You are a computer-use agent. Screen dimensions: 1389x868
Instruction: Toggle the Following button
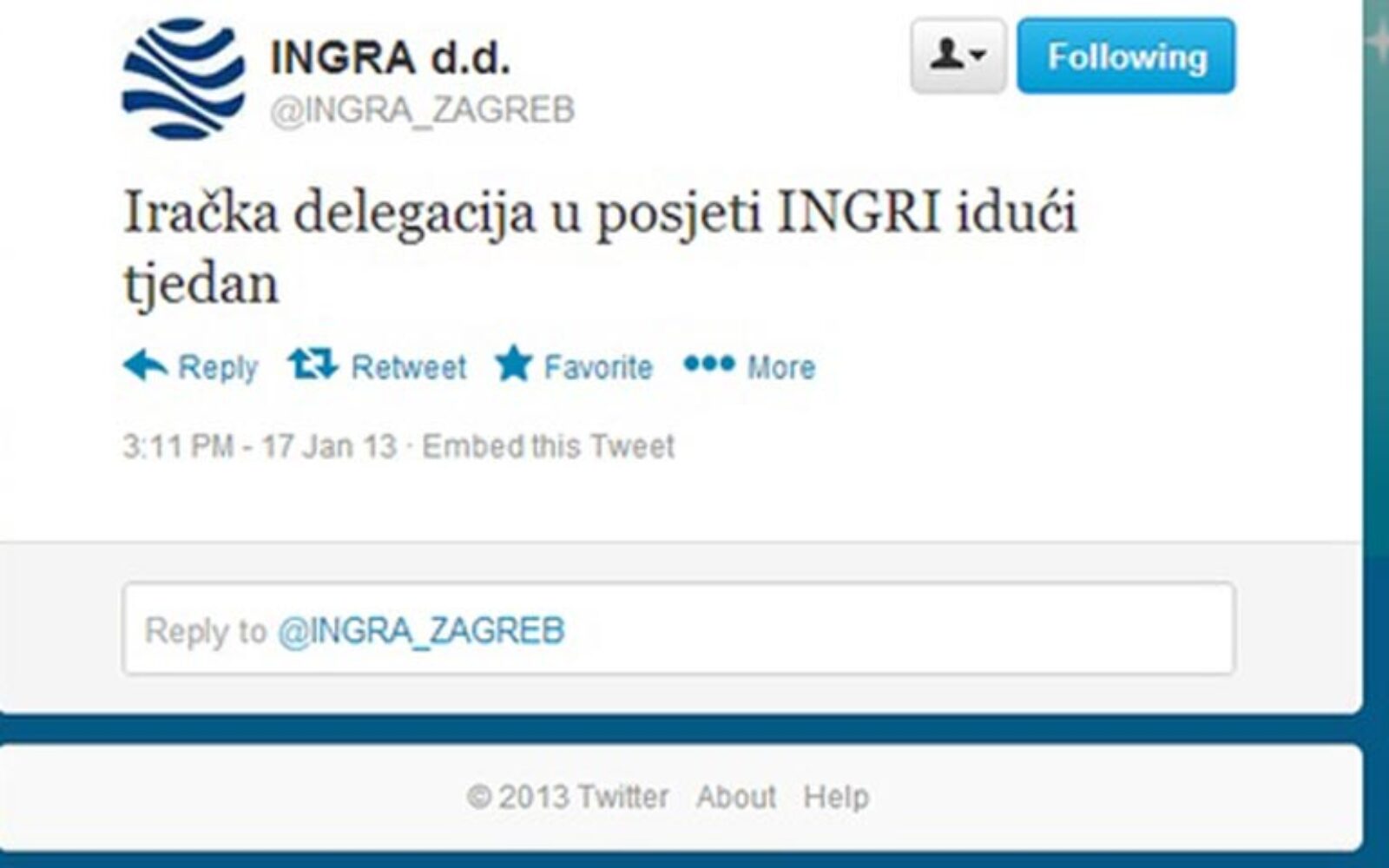pos(1126,56)
